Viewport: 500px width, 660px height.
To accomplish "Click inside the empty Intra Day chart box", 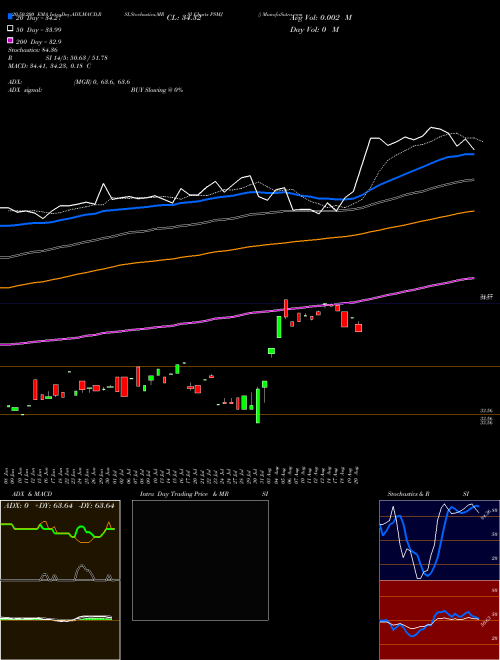I will tap(200, 560).
